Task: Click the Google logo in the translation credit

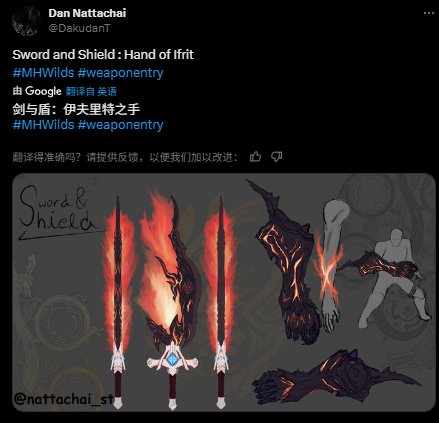Action: pyautogui.click(x=43, y=91)
